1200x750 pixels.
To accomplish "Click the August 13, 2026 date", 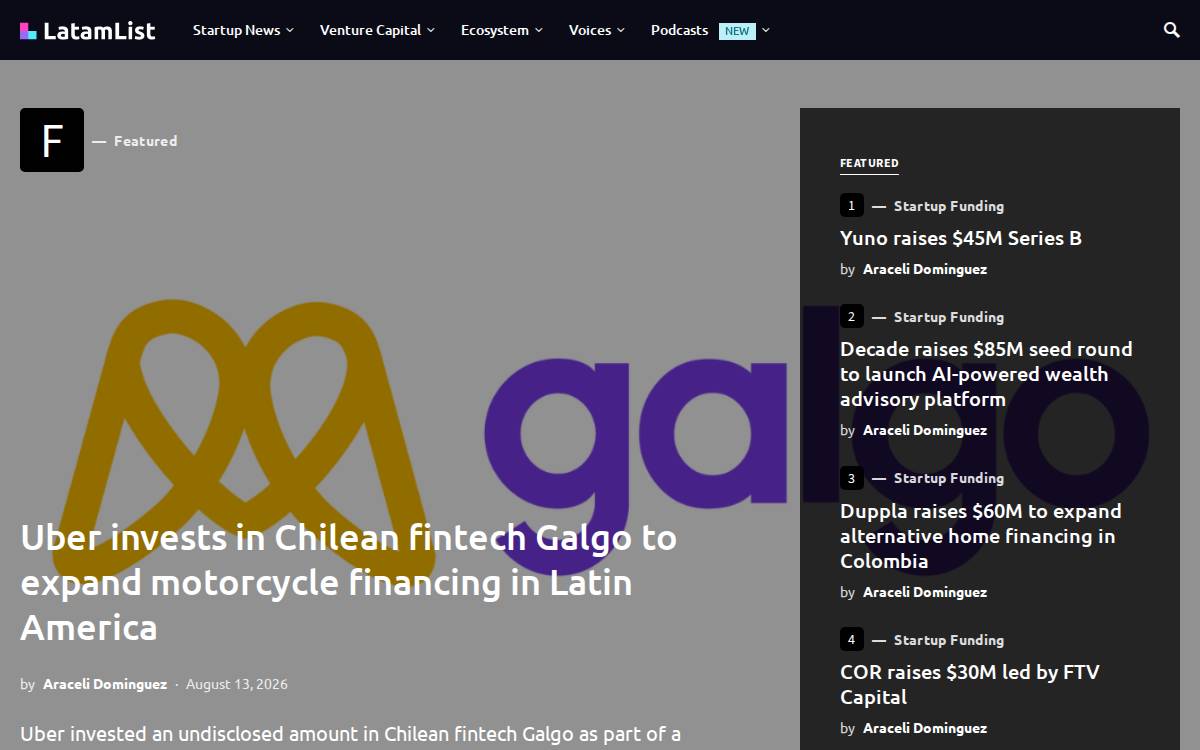I will (x=237, y=685).
